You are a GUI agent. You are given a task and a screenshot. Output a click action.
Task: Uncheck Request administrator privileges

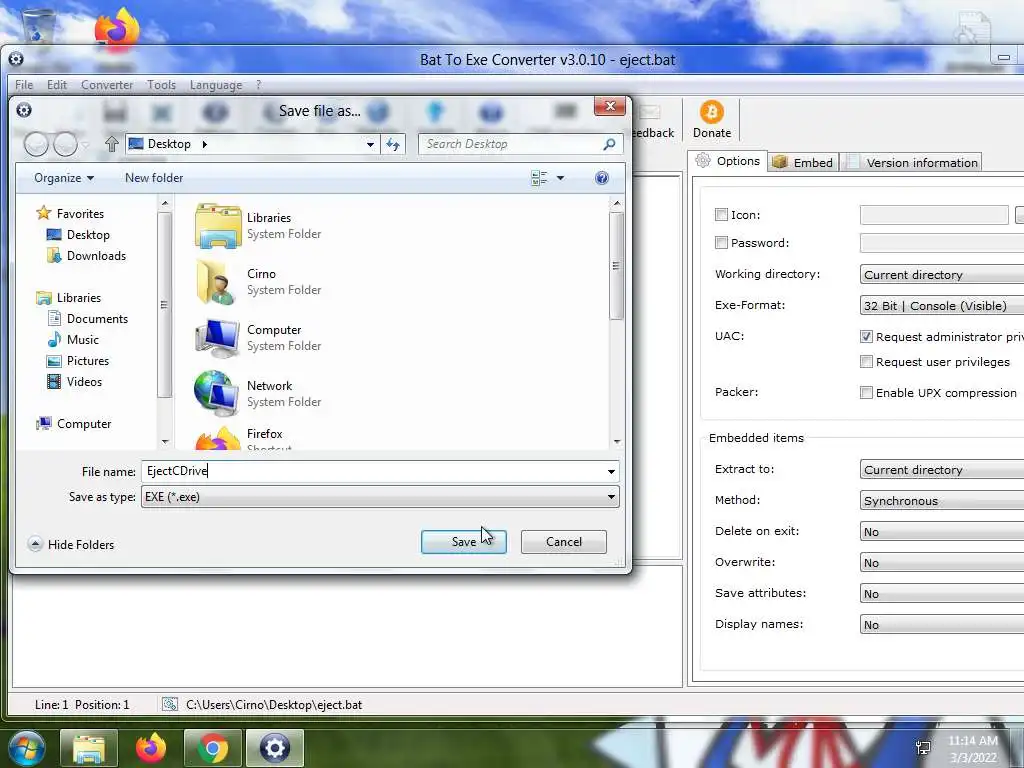866,337
